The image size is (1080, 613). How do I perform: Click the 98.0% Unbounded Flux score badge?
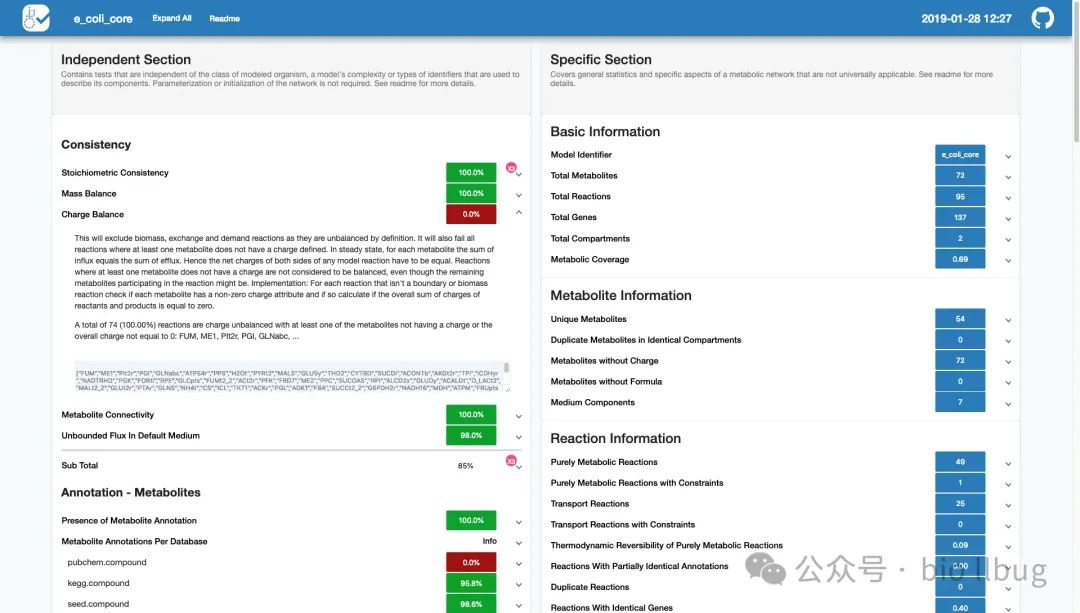471,435
